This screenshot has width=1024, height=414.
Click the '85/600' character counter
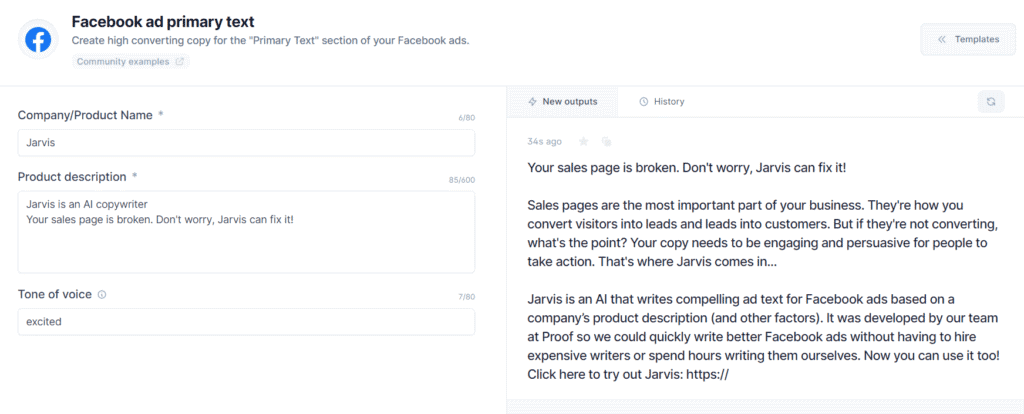[462, 180]
